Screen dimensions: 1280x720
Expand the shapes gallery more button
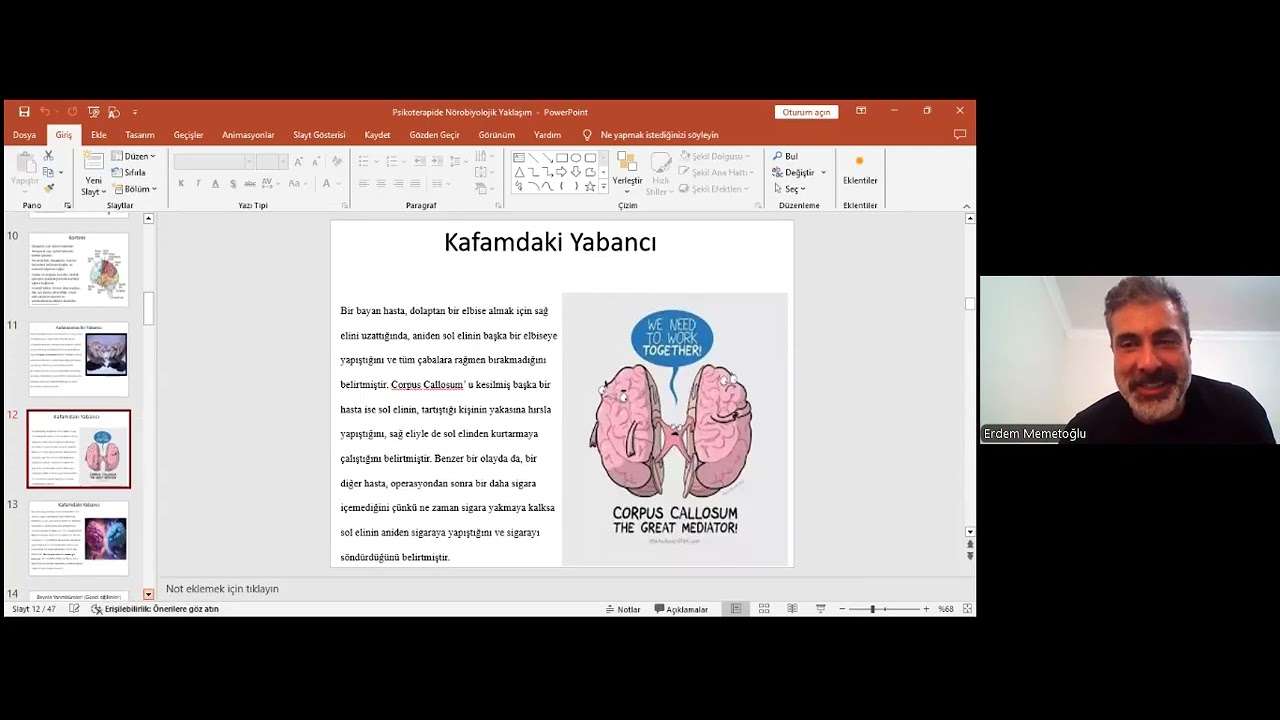603,186
